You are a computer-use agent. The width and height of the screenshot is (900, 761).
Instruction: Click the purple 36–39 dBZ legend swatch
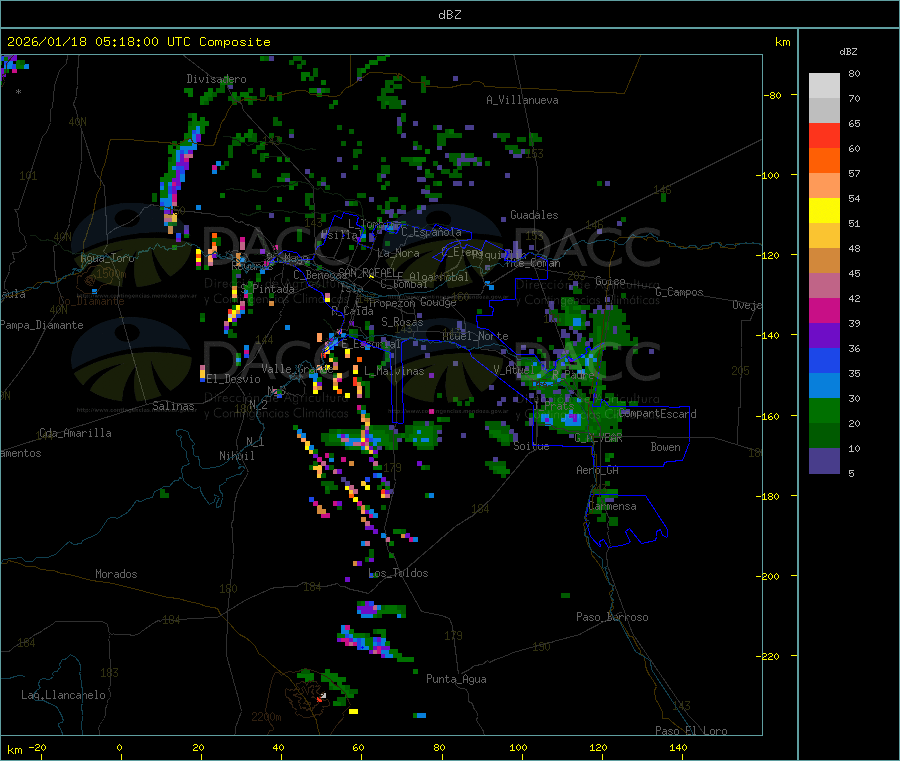coord(824,336)
